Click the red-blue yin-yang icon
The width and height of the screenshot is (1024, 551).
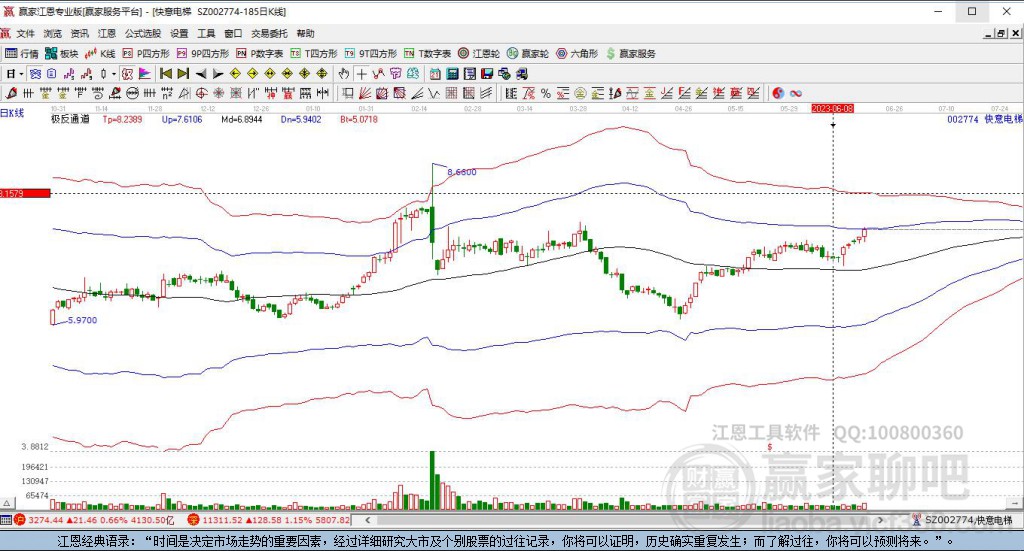click(778, 93)
